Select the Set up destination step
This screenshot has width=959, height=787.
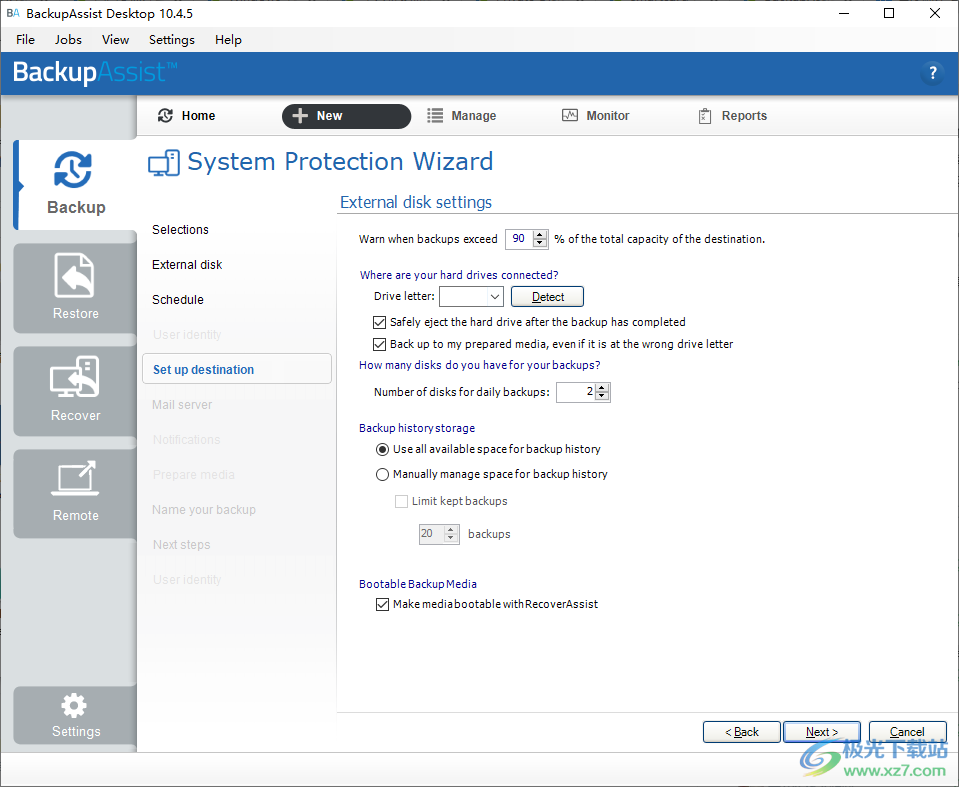point(237,369)
